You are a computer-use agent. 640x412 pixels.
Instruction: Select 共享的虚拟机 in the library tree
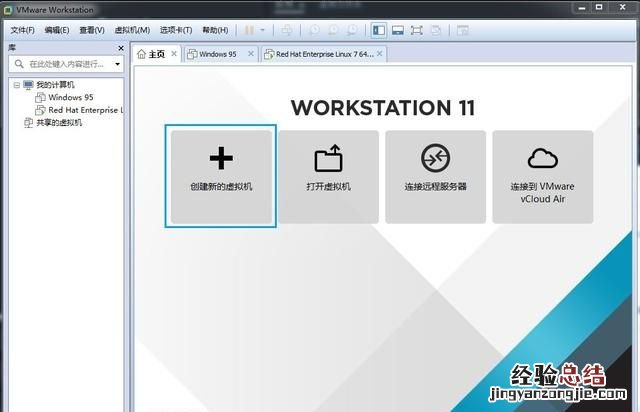59,123
